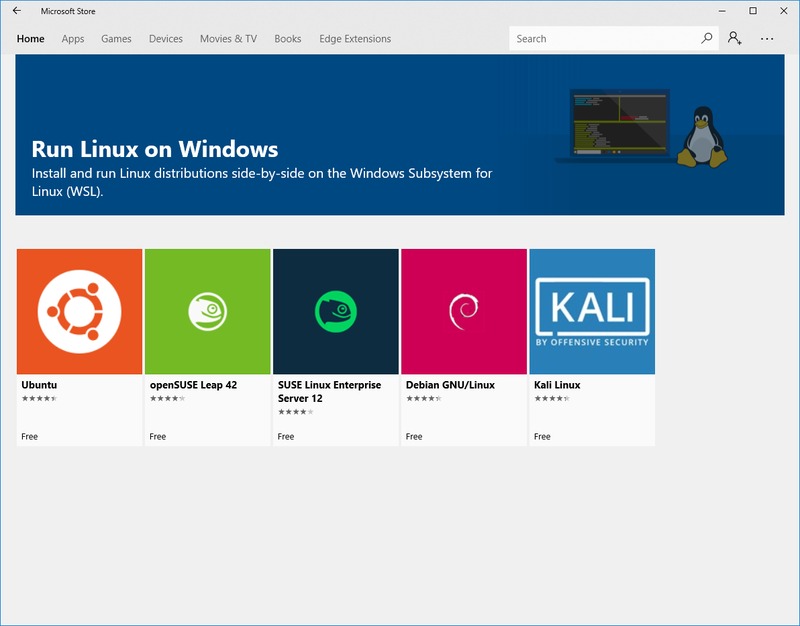The height and width of the screenshot is (626, 800).
Task: Select the Movies & TV tab
Action: pyautogui.click(x=228, y=39)
